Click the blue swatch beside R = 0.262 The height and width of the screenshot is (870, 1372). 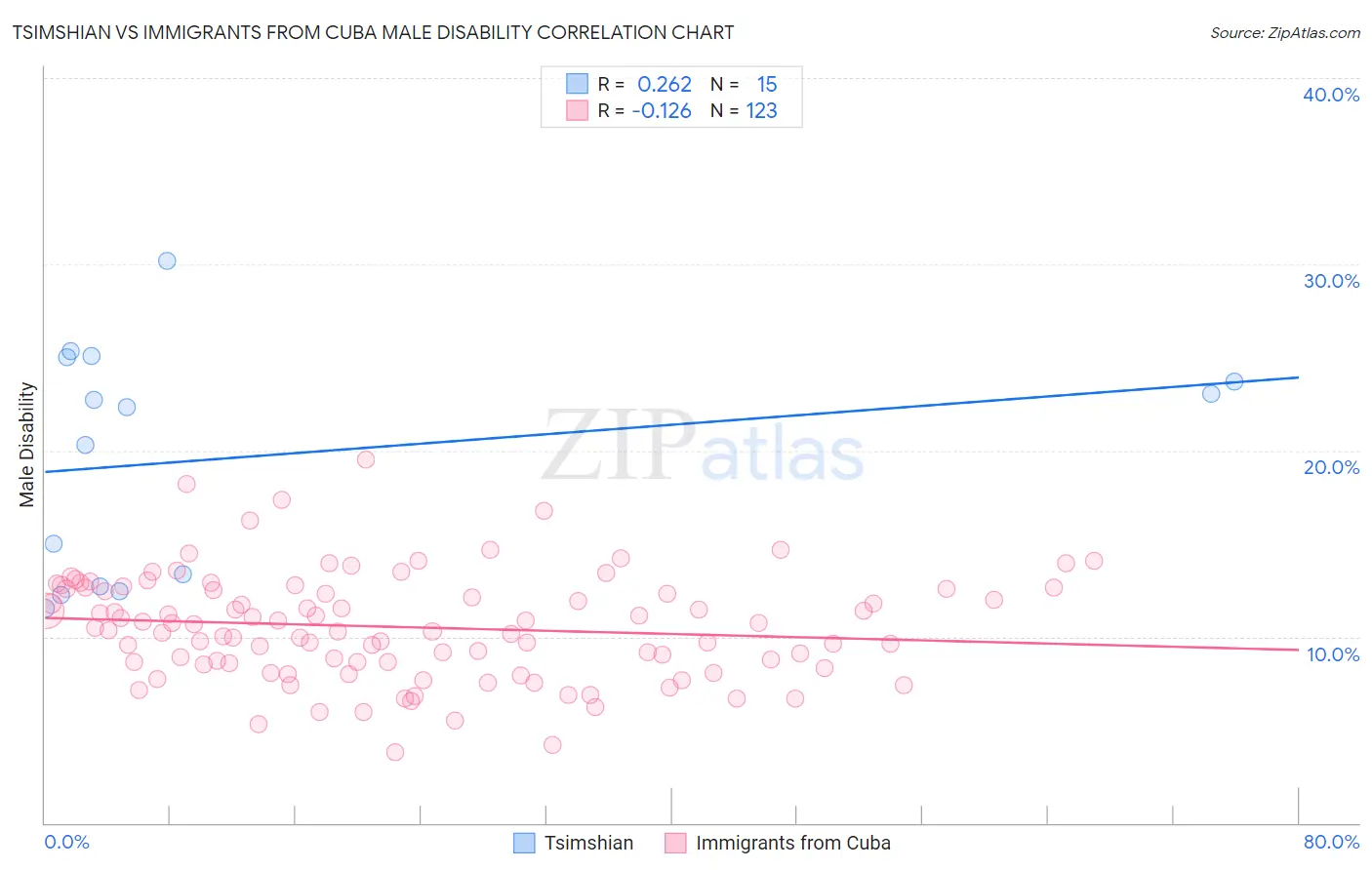click(x=577, y=84)
